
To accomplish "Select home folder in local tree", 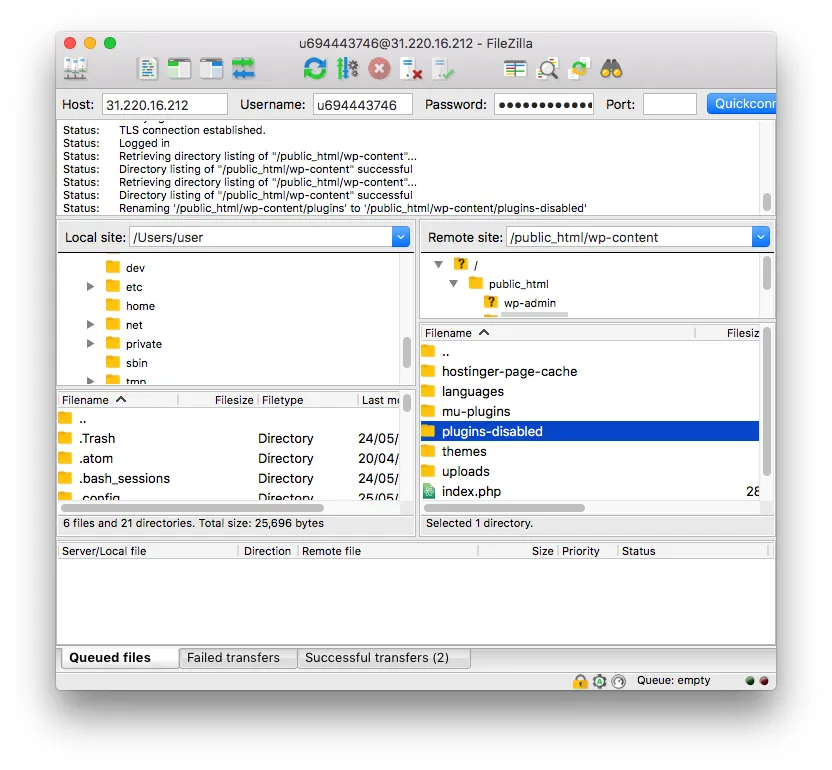I will (x=140, y=306).
